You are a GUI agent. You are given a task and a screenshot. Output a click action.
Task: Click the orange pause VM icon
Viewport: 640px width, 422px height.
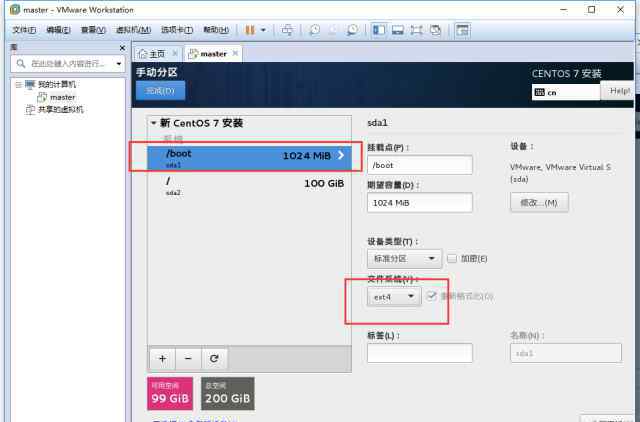click(x=250, y=30)
